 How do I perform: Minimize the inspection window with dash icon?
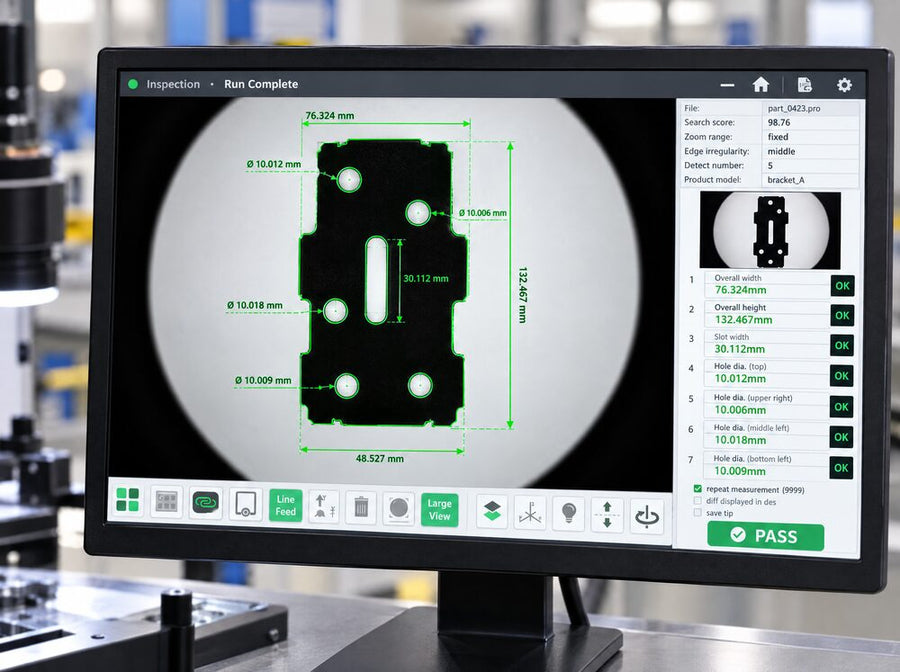click(x=727, y=86)
